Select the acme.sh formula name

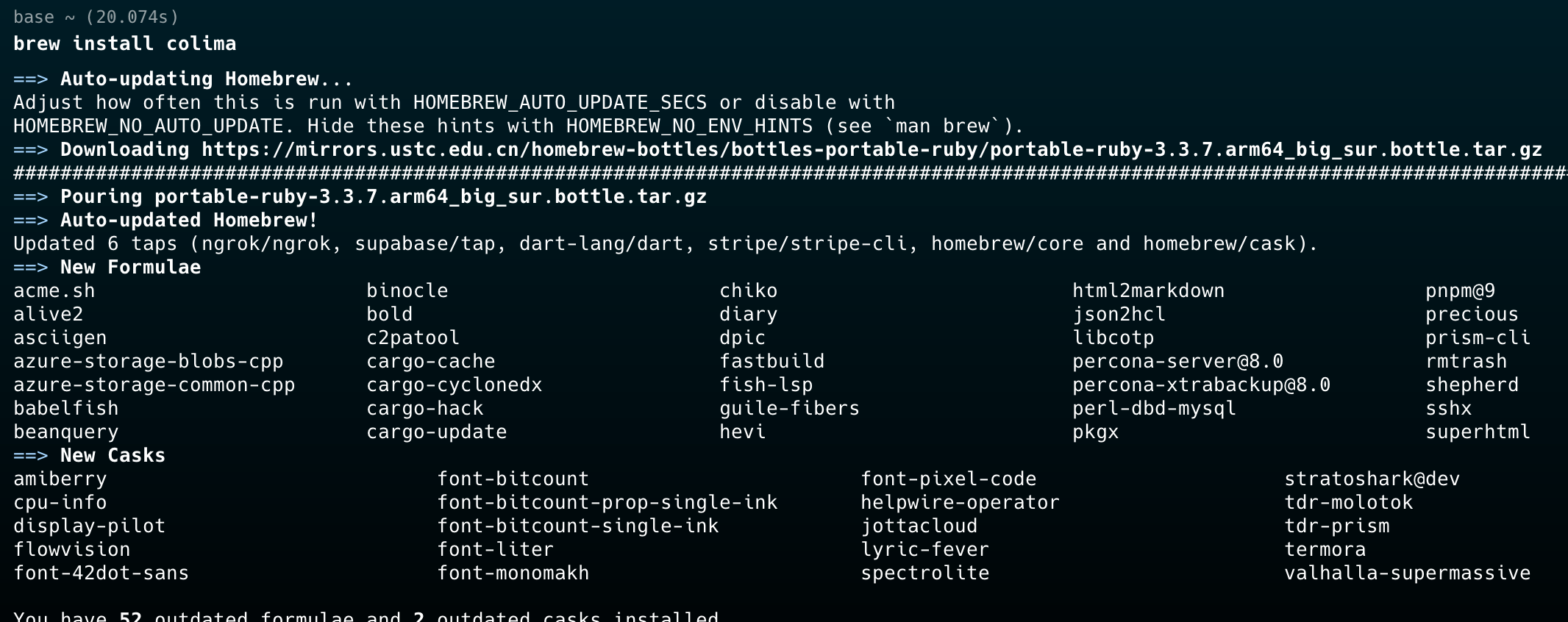tap(54, 290)
